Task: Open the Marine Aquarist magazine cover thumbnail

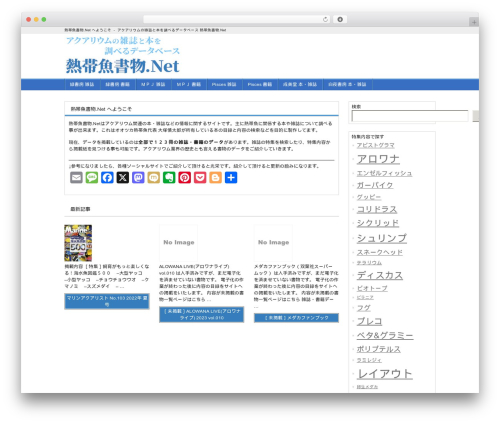Action: pos(78,243)
